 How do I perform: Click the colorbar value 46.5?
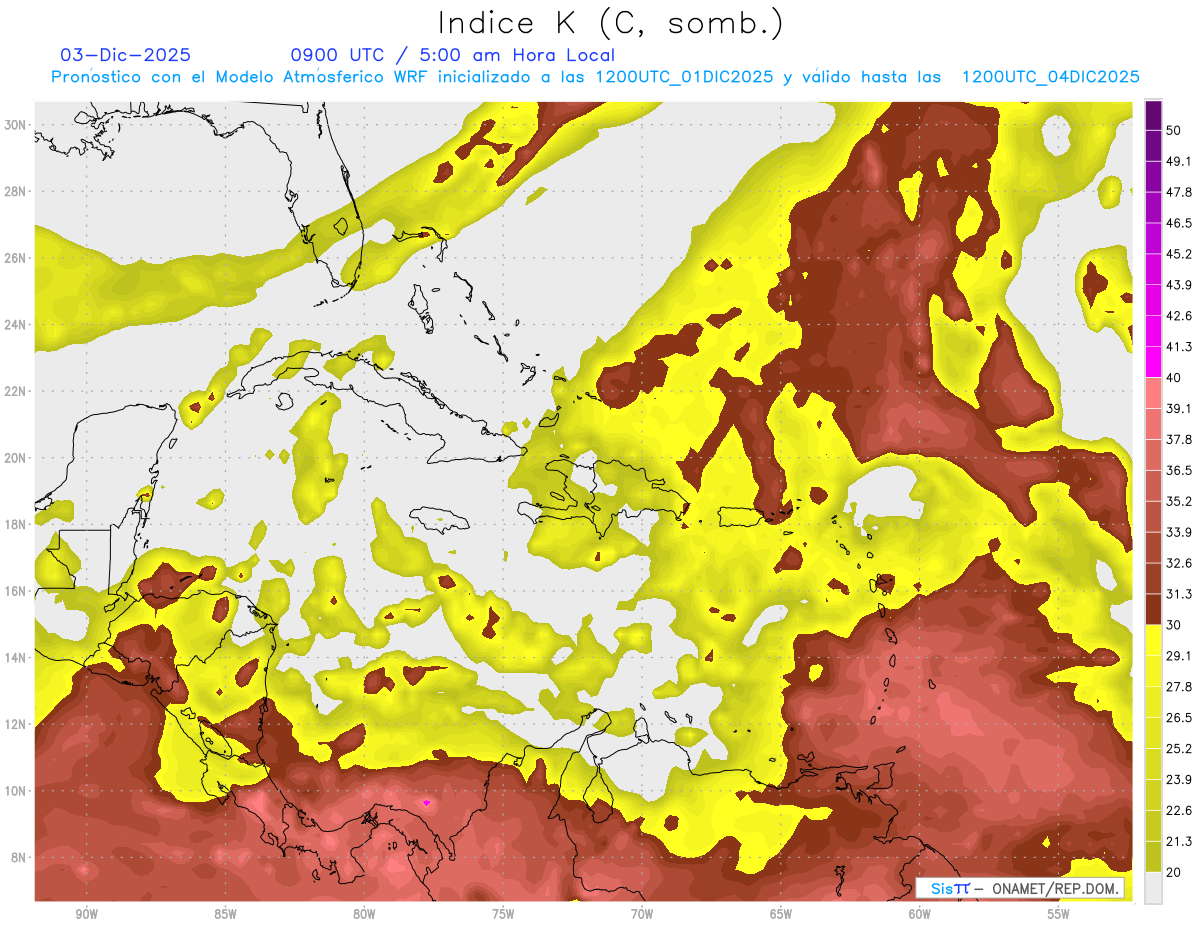point(1179,223)
